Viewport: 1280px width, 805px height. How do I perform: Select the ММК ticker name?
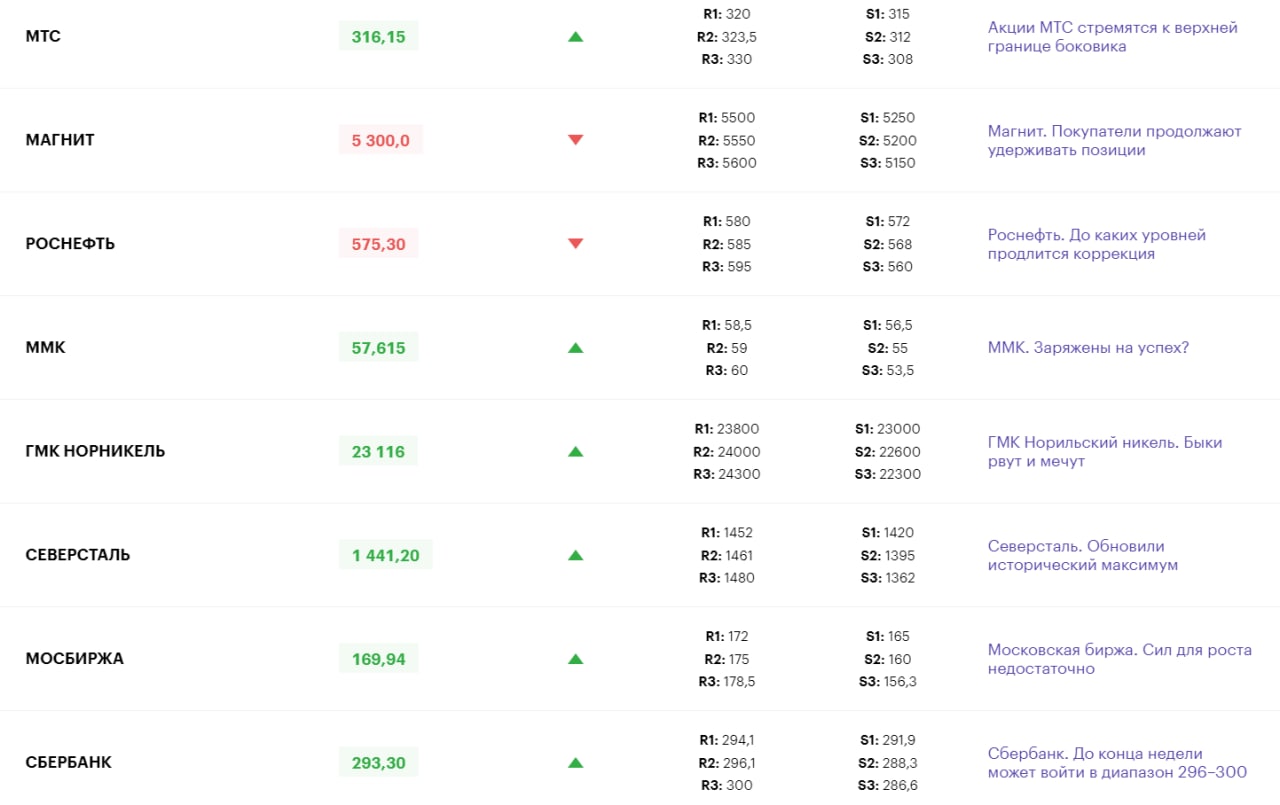pyautogui.click(x=45, y=347)
